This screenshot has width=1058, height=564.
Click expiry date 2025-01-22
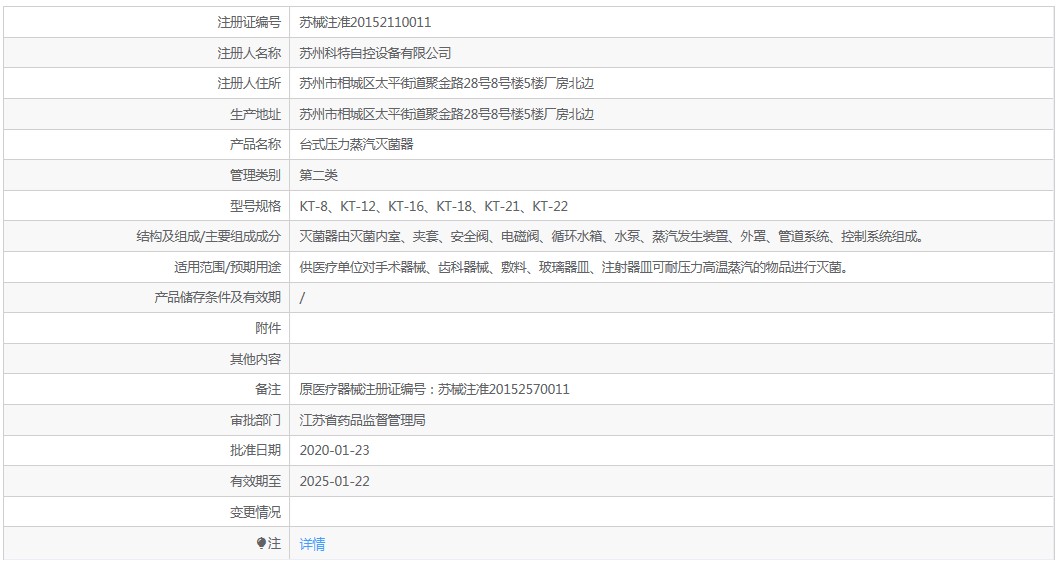click(x=335, y=482)
